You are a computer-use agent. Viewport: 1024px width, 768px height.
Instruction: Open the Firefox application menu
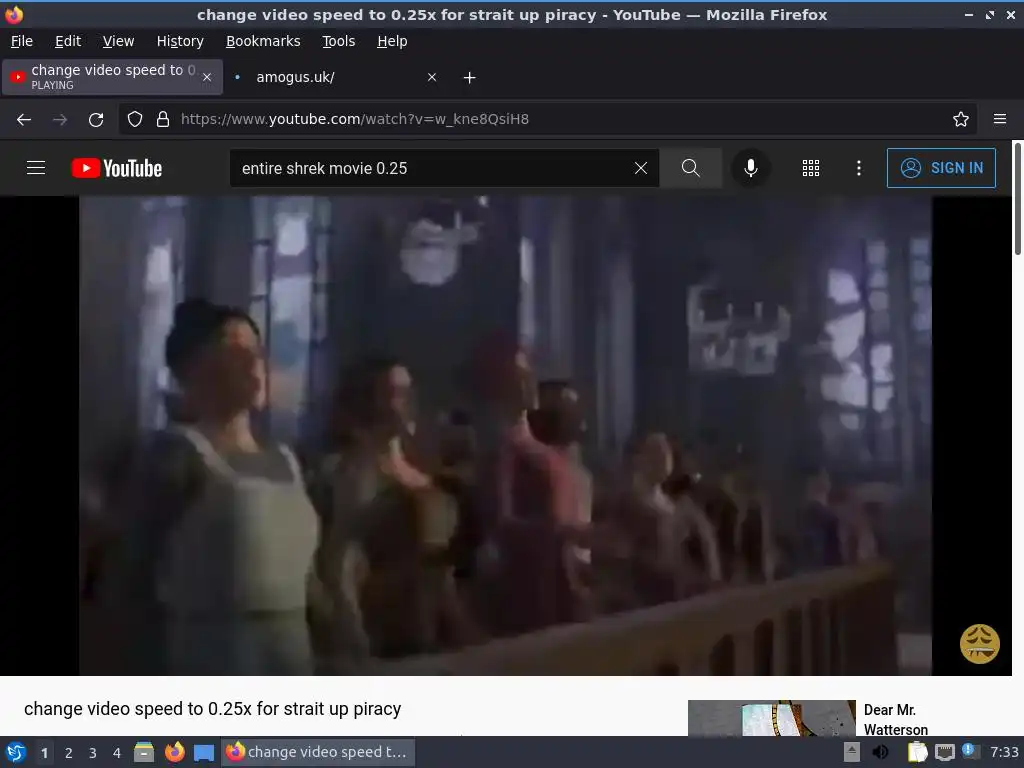tap(1000, 120)
